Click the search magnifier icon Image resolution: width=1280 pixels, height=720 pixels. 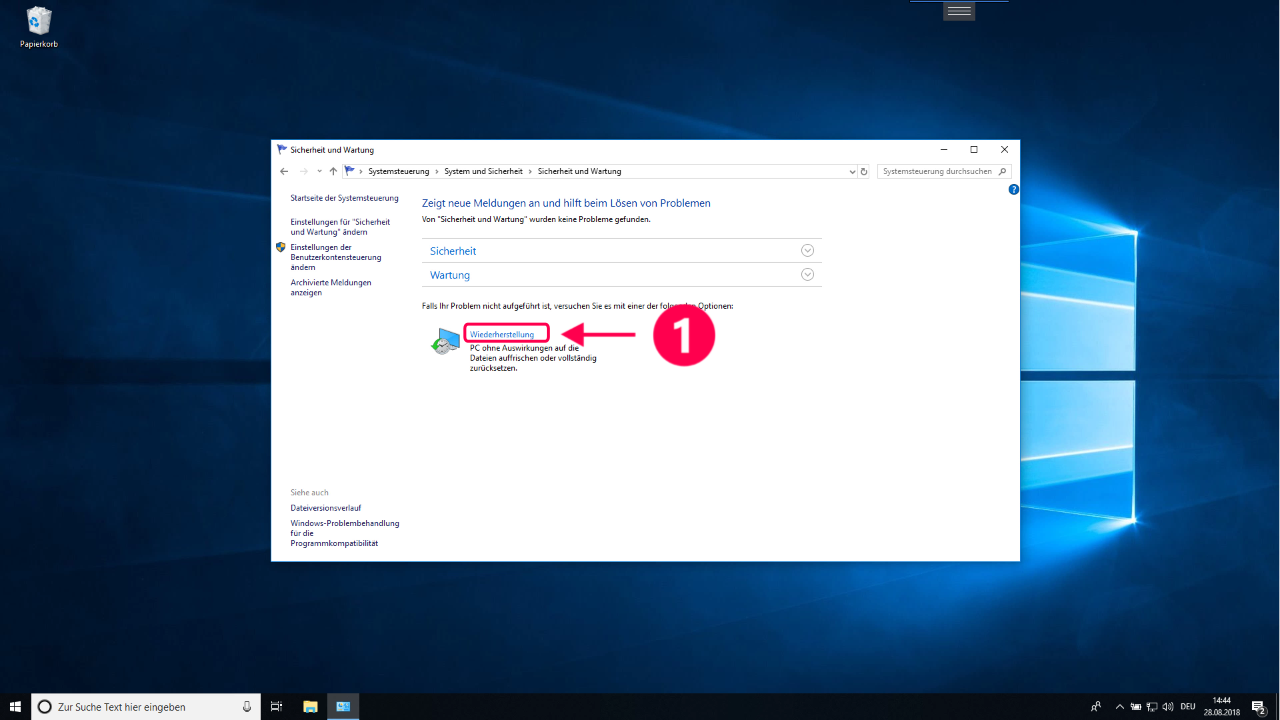point(1003,171)
